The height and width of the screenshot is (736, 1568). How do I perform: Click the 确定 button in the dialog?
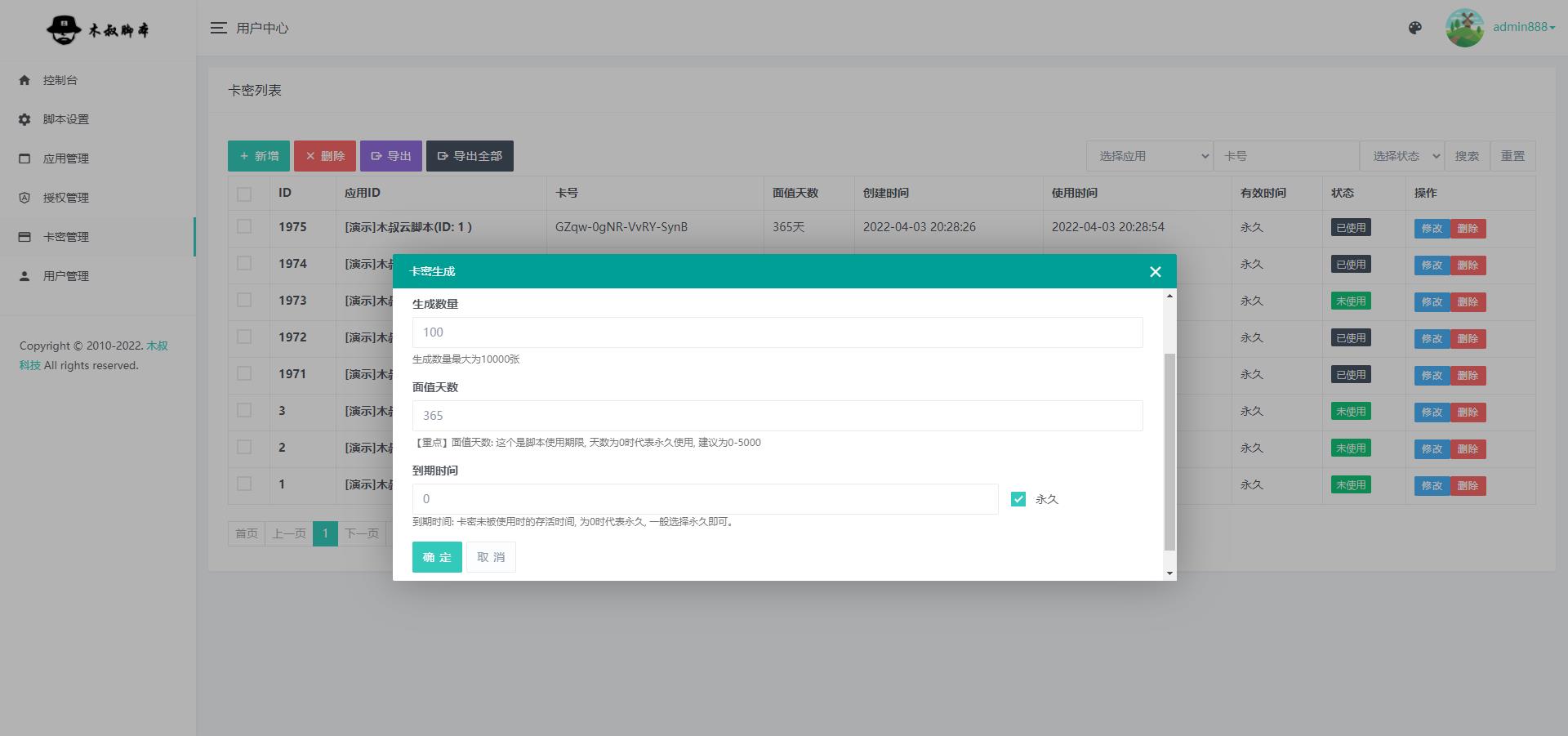tap(437, 557)
